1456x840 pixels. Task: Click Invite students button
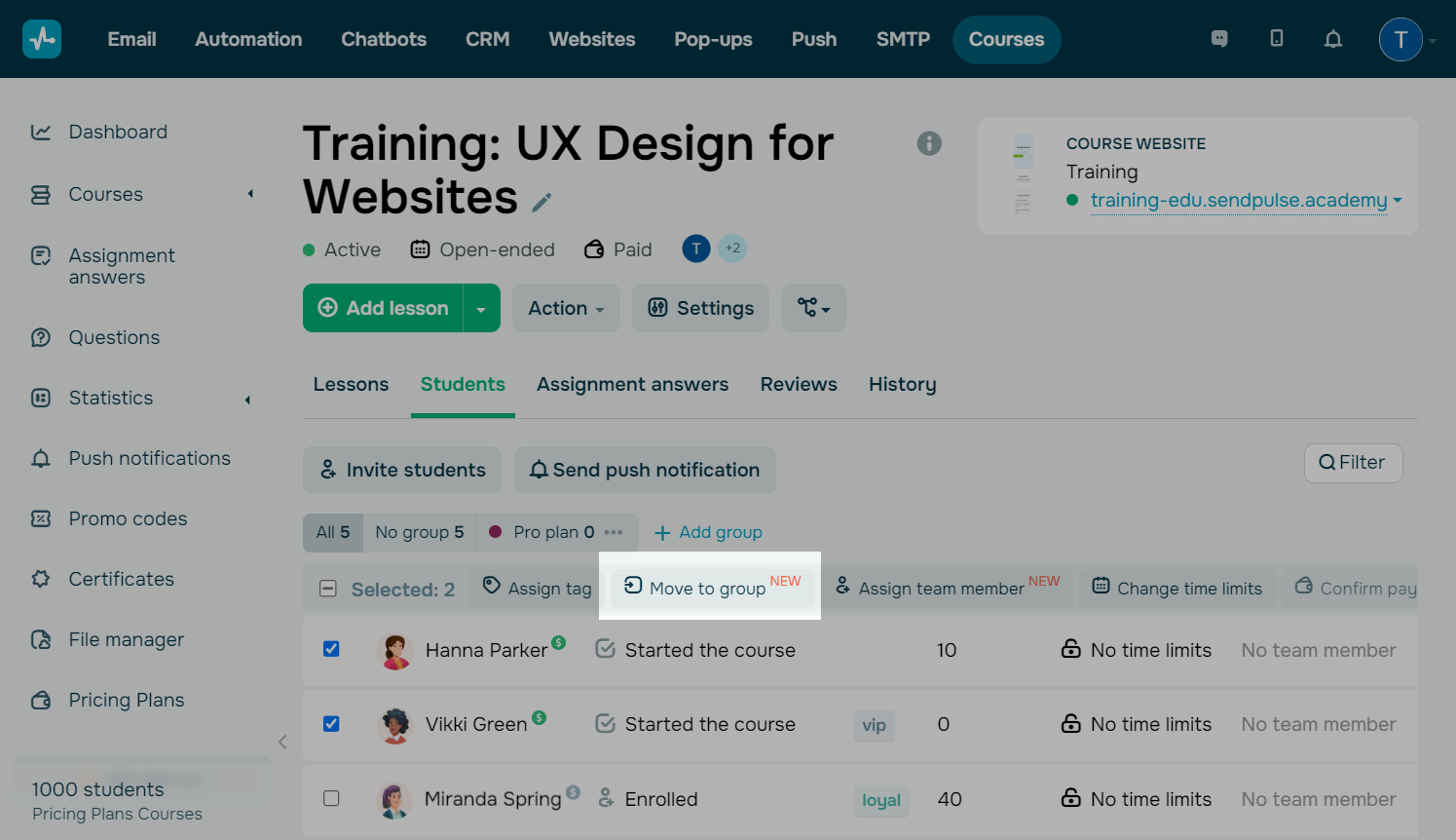coord(402,470)
